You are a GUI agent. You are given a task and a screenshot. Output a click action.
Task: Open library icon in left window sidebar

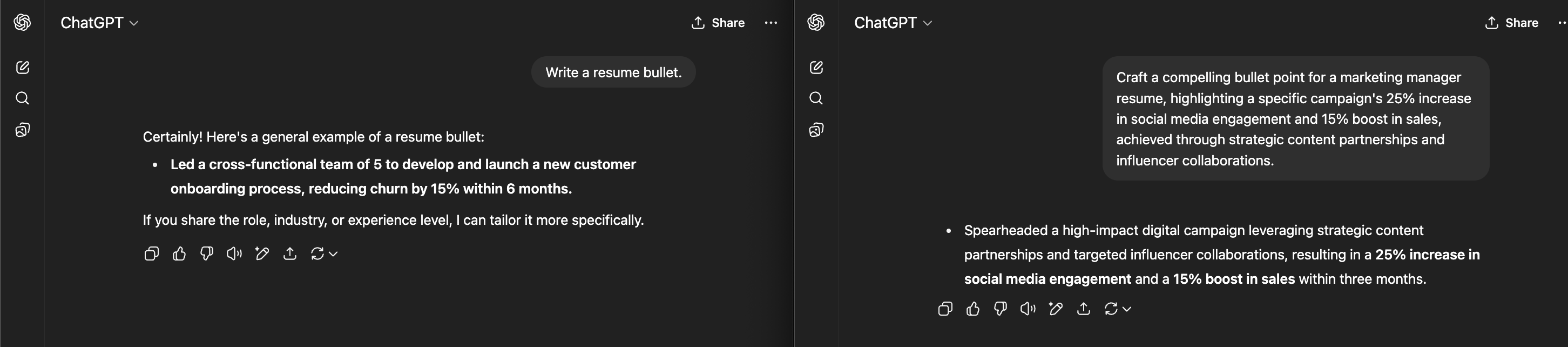pyautogui.click(x=23, y=130)
